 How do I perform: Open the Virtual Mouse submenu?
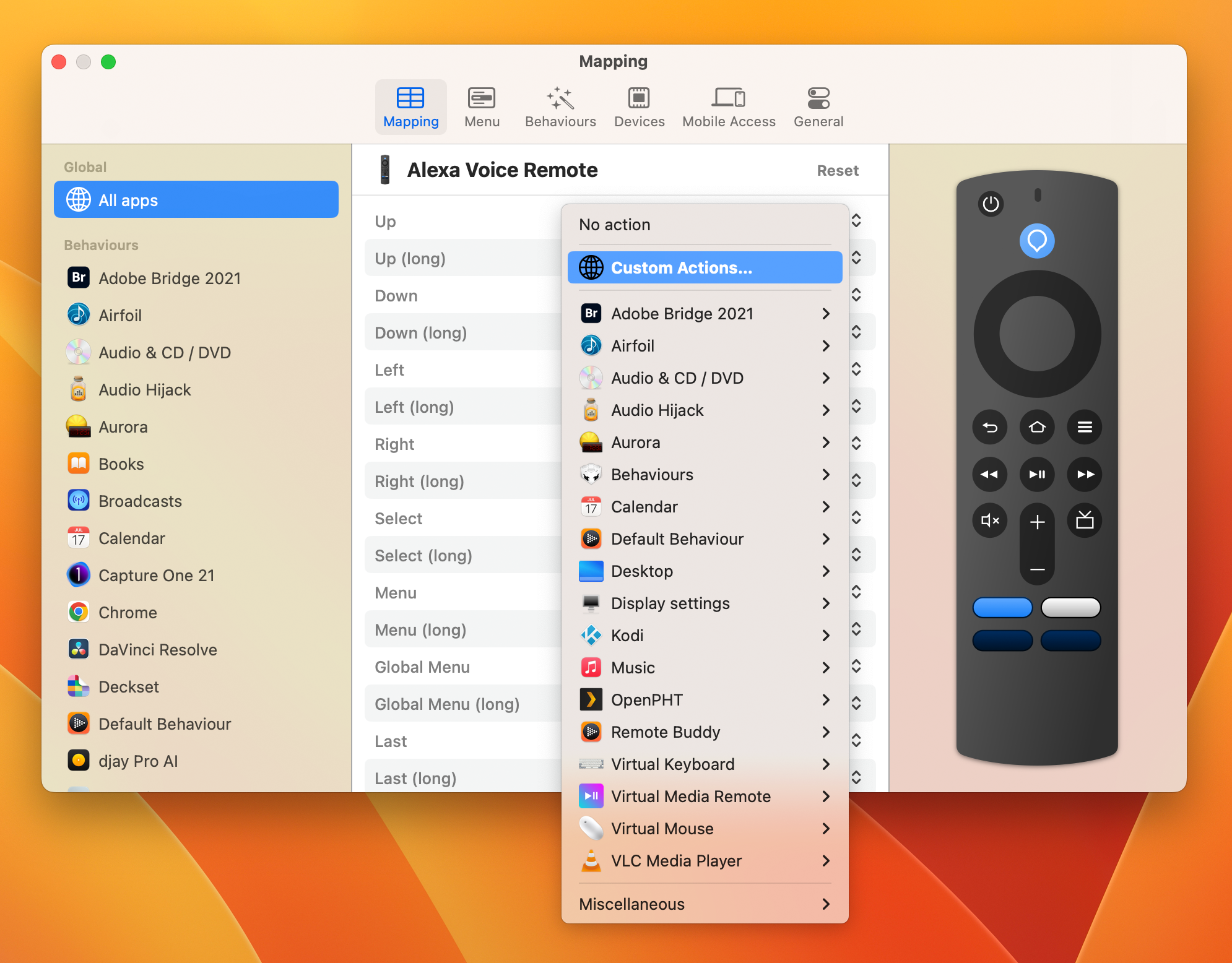tap(705, 828)
